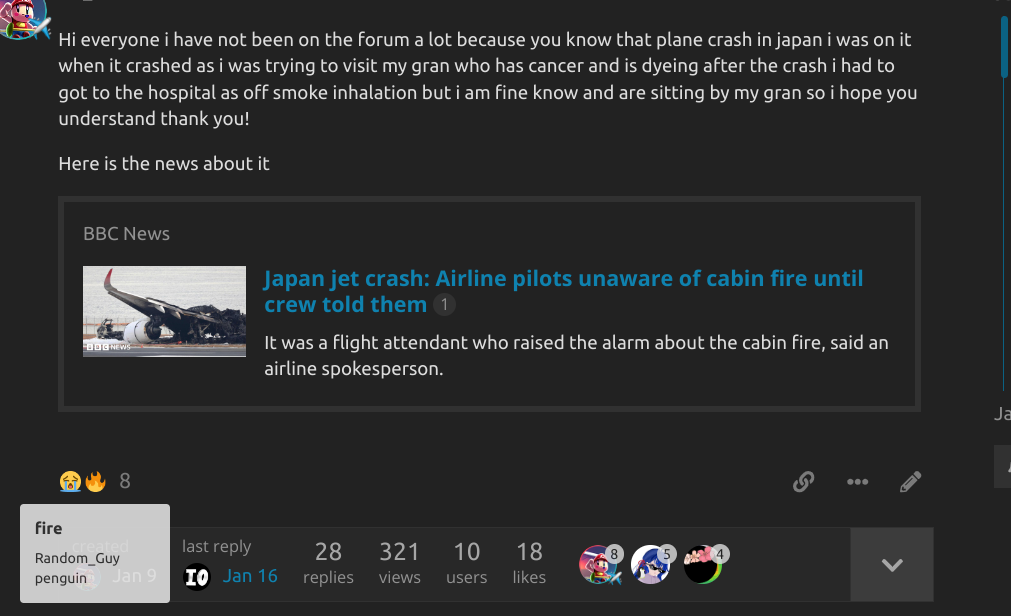Click the pencil edit post icon

click(x=910, y=482)
